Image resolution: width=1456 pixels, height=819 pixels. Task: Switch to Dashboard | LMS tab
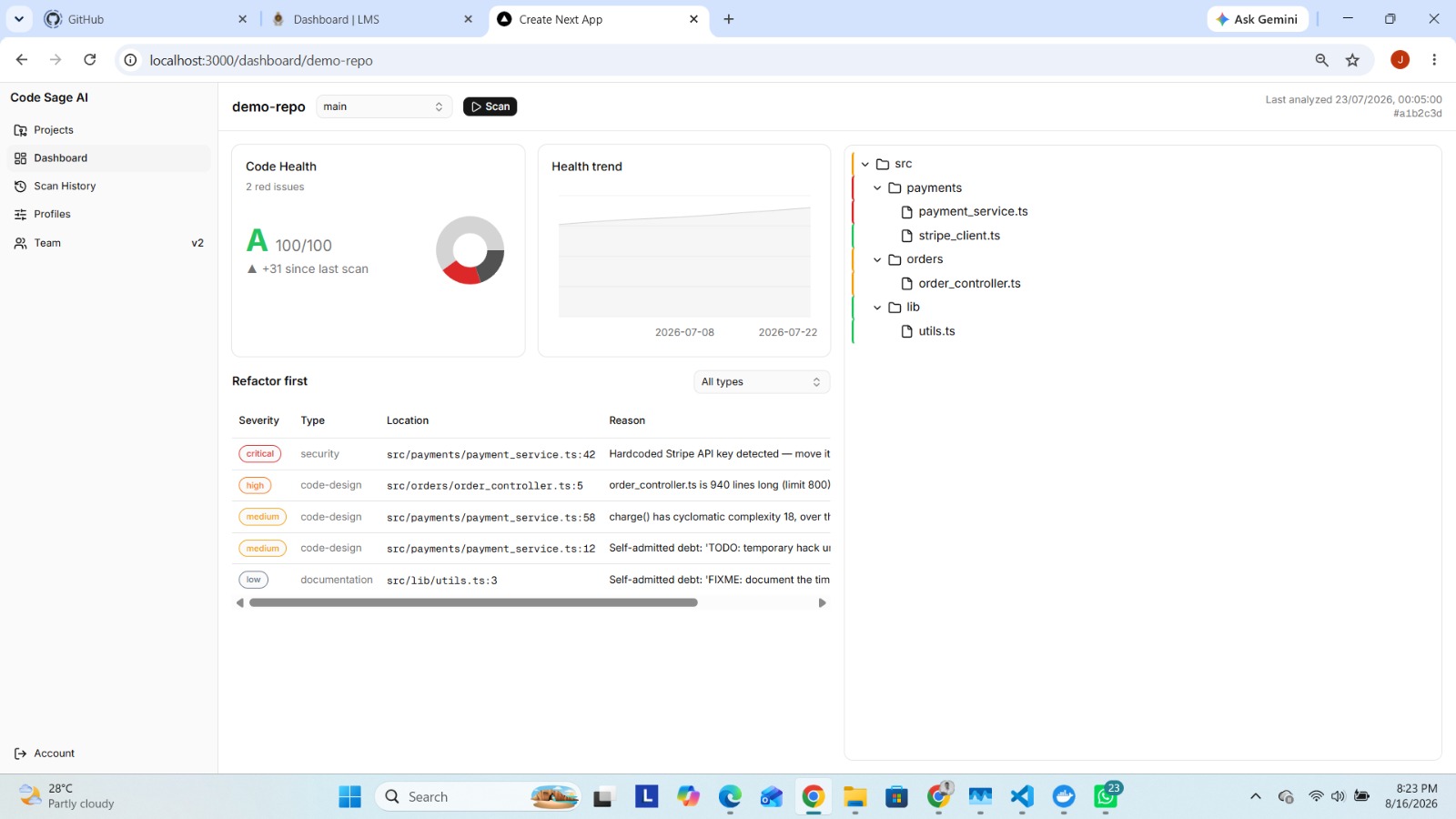click(371, 19)
